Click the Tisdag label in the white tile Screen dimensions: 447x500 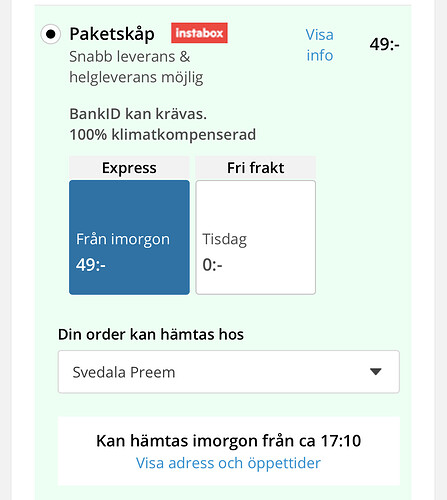coord(225,240)
